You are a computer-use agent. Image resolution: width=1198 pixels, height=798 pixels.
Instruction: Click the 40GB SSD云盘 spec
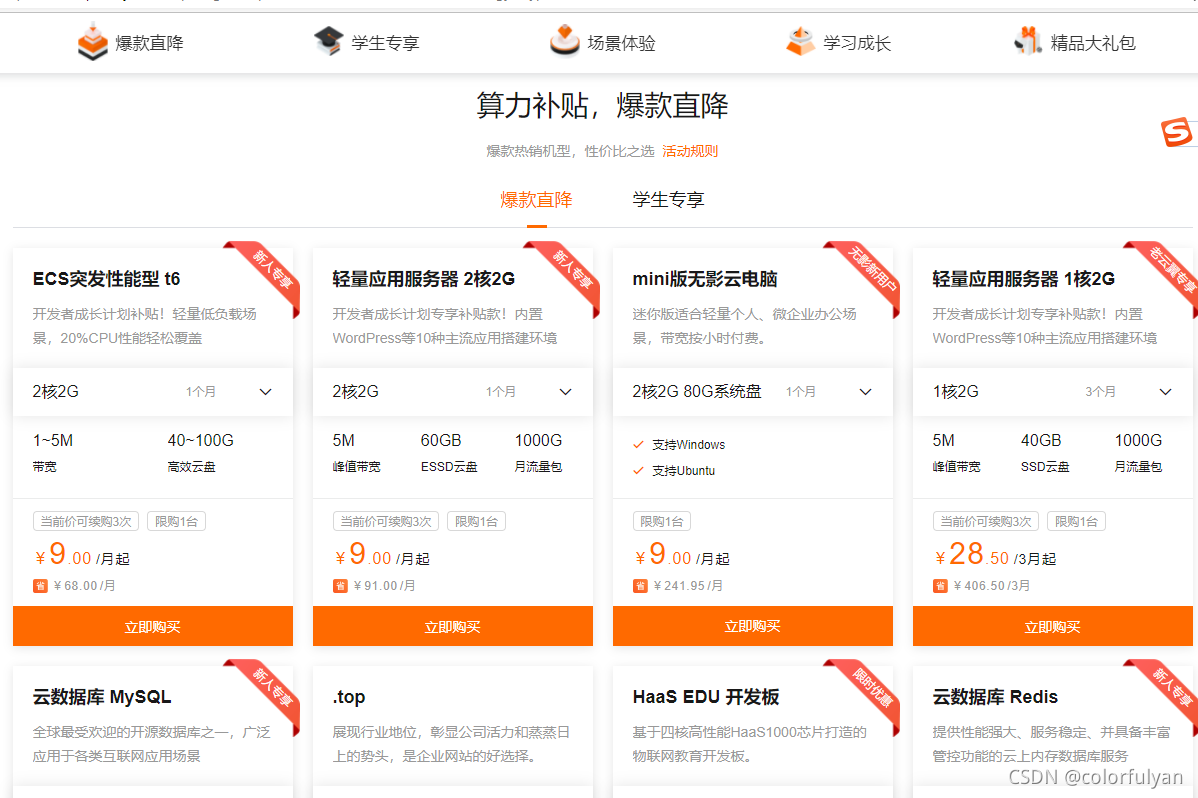[1044, 453]
